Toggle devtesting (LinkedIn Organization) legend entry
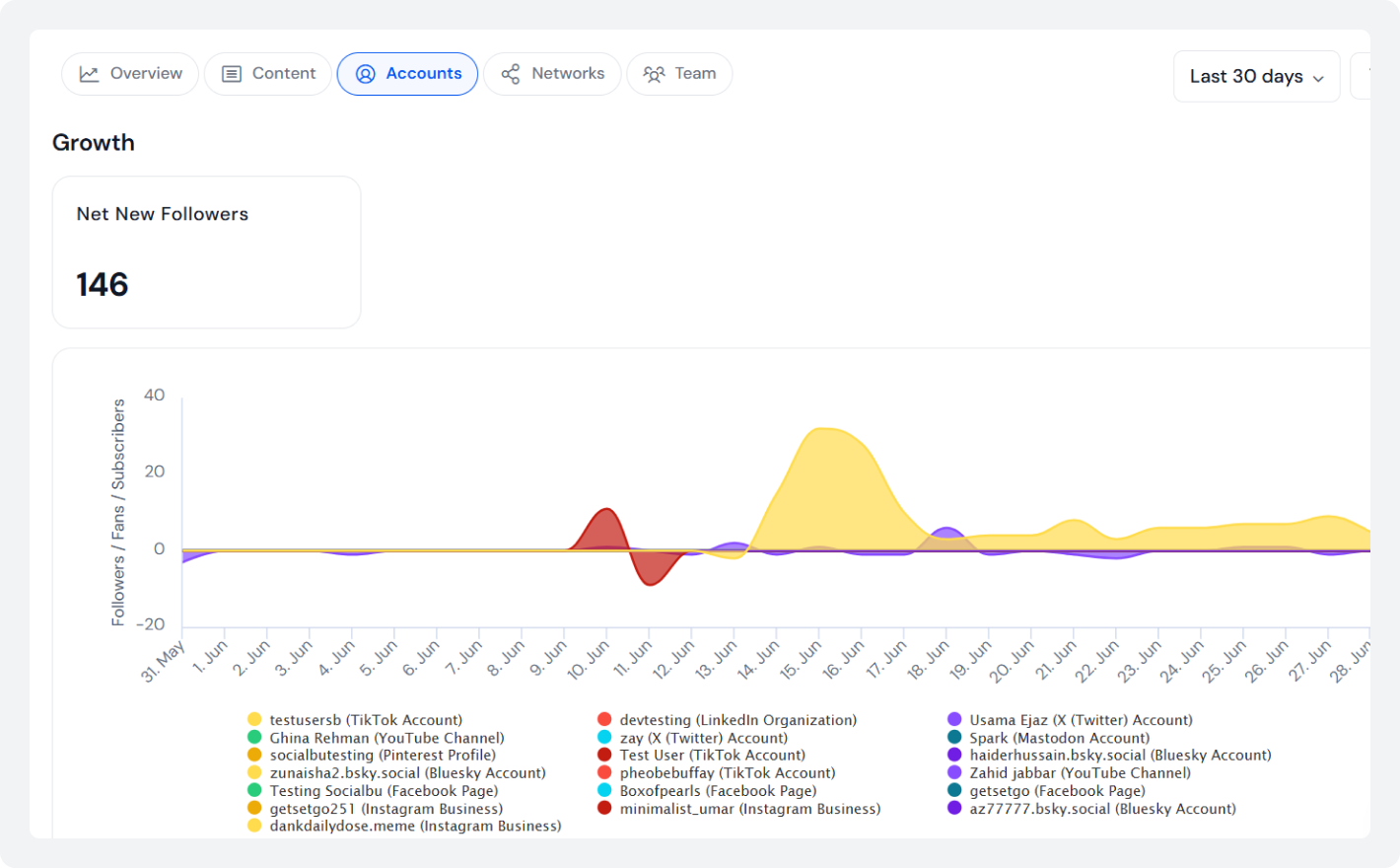The image size is (1400, 868). pos(728,720)
